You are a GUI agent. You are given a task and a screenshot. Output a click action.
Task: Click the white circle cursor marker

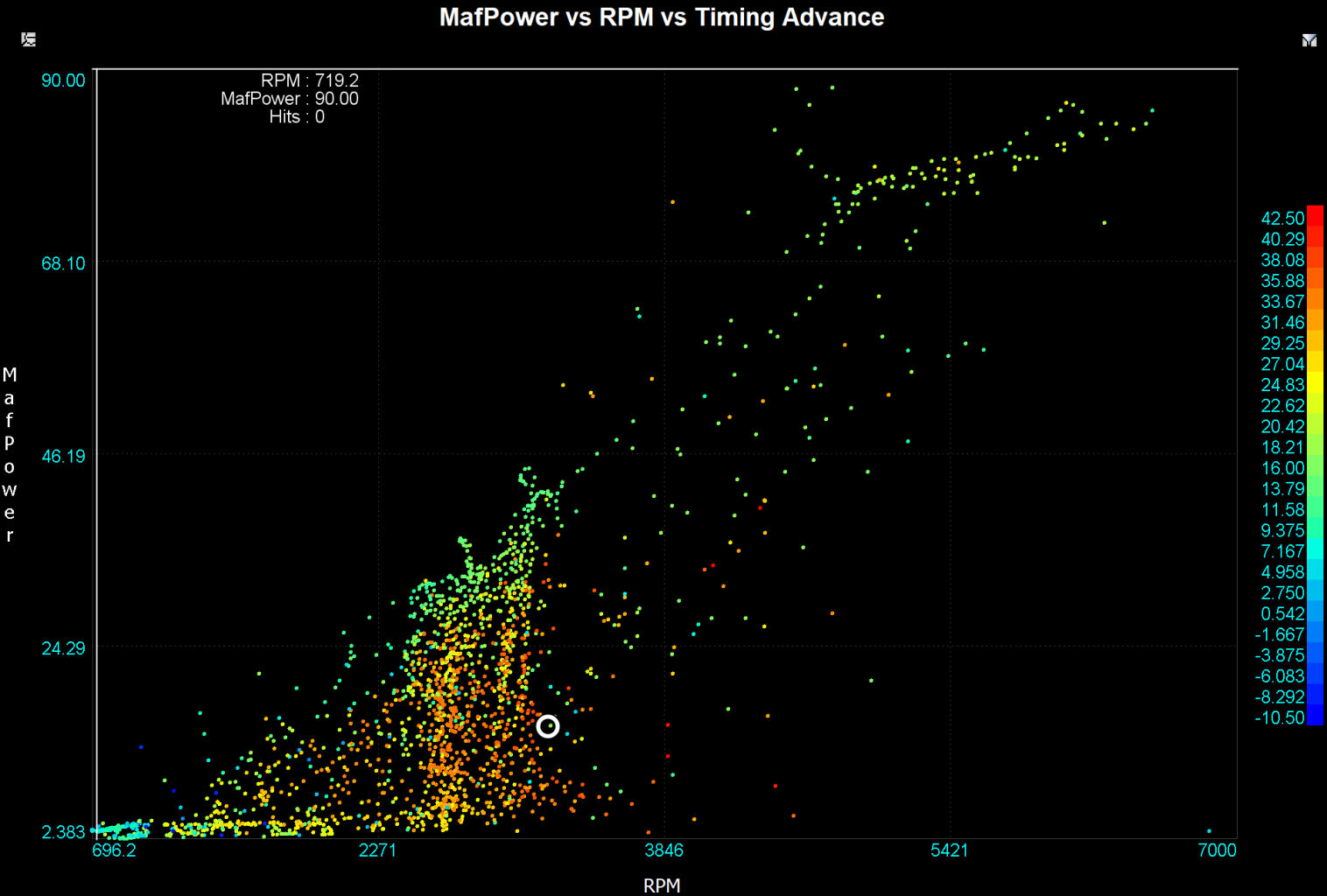547,726
